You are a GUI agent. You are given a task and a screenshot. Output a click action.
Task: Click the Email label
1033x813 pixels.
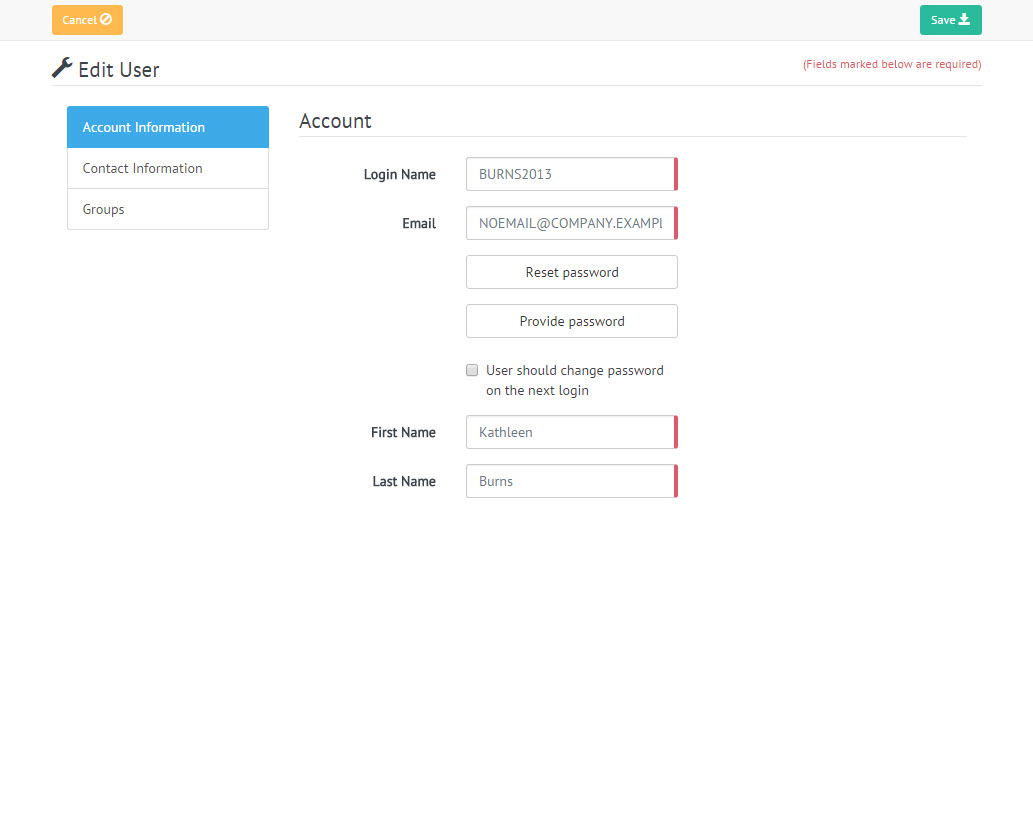(x=419, y=223)
